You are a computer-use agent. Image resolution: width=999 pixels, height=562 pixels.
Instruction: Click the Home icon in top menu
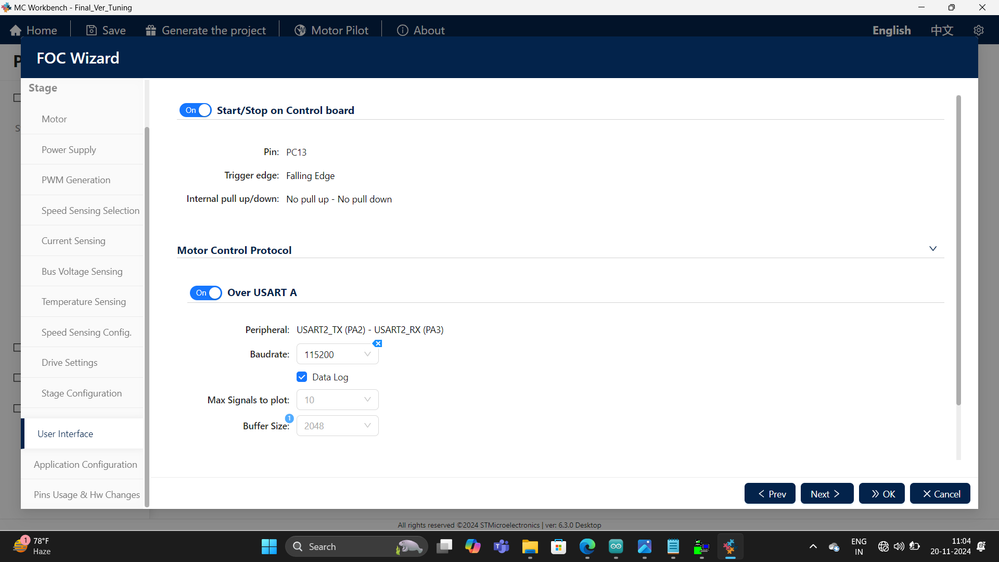tap(16, 31)
